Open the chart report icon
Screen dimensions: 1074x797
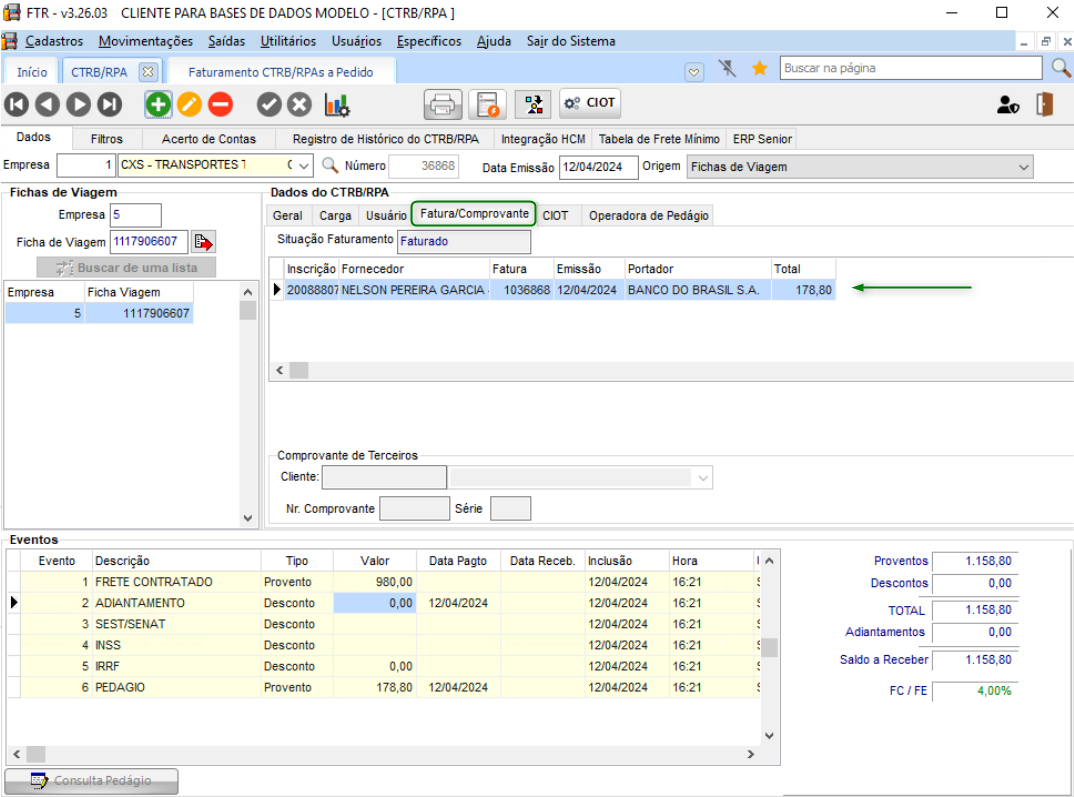click(x=337, y=104)
